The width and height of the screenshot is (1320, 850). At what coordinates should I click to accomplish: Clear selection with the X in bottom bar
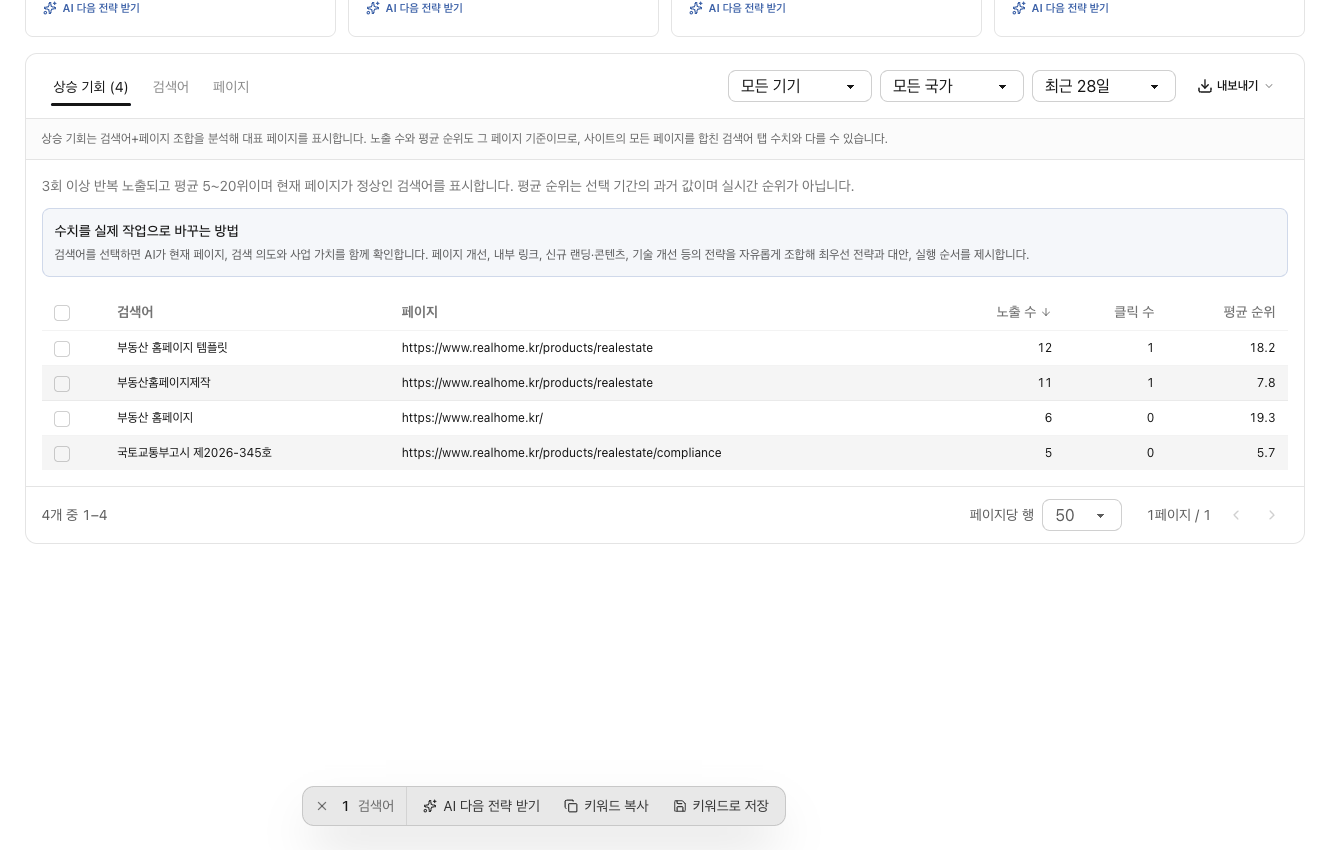click(x=322, y=806)
